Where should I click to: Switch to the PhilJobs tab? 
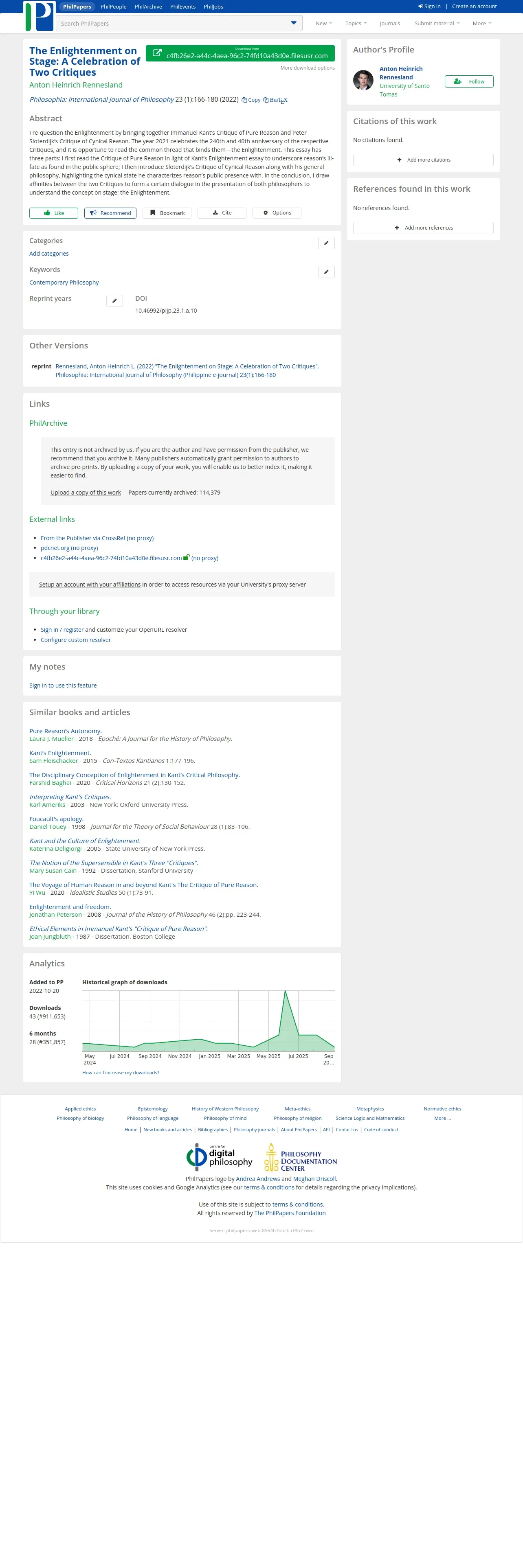[213, 7]
